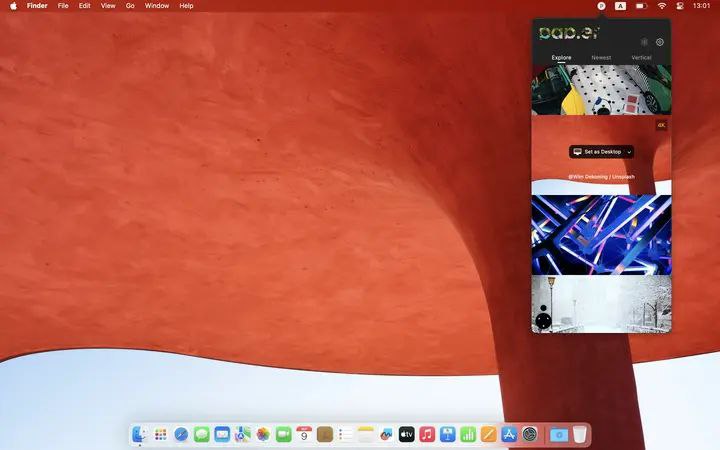Select the polka-dot cars wallpaper thumbnail
The image size is (720, 450).
(x=601, y=90)
